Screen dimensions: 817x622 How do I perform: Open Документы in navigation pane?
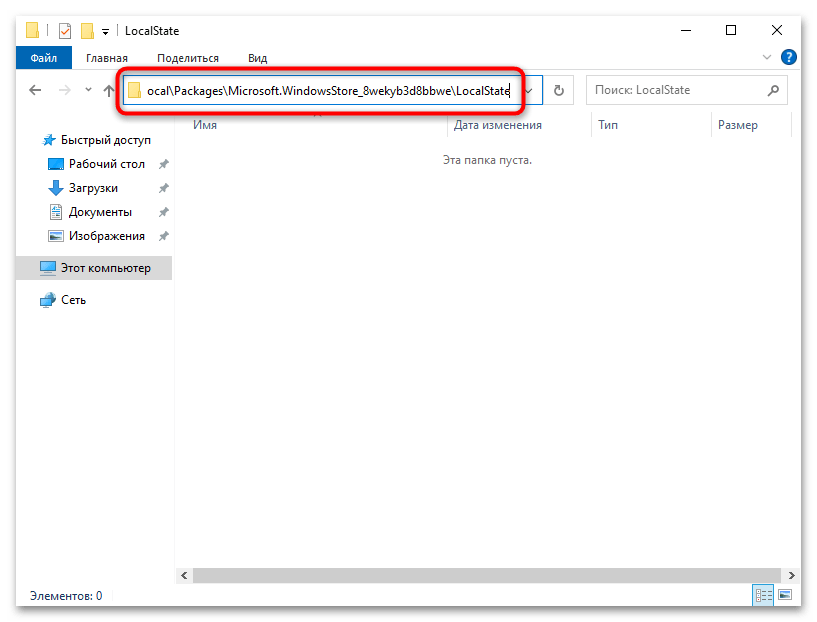coord(100,212)
